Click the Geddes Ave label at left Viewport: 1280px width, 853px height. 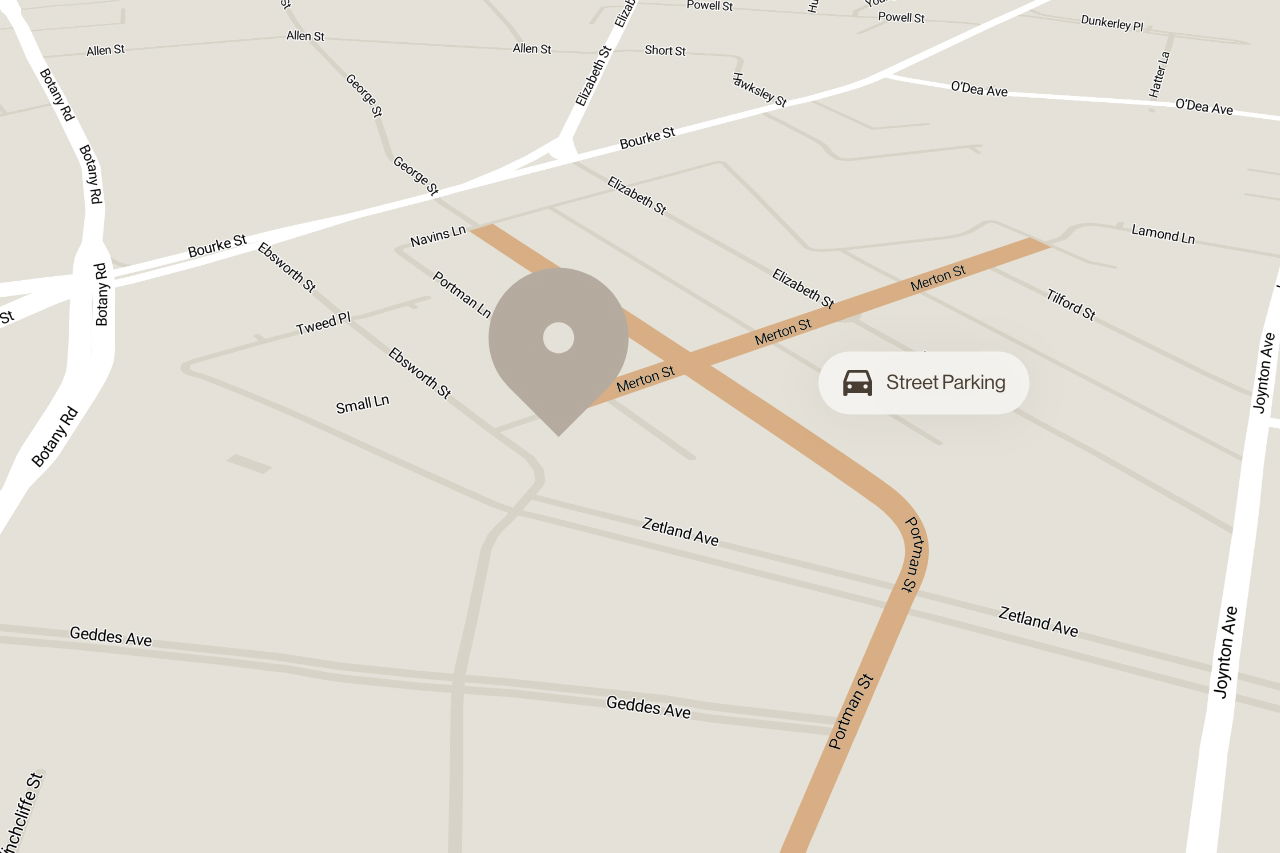(x=111, y=636)
